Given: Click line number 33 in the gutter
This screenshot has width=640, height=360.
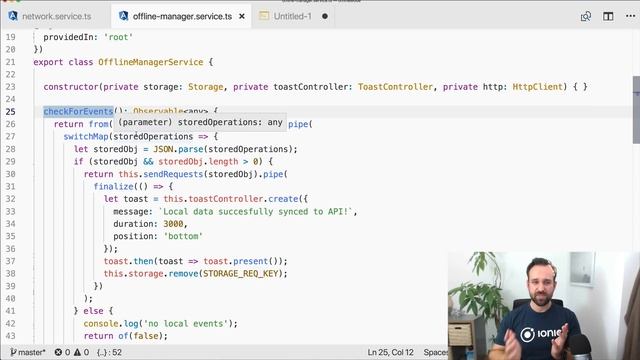Looking at the screenshot, I should click(x=11, y=211).
